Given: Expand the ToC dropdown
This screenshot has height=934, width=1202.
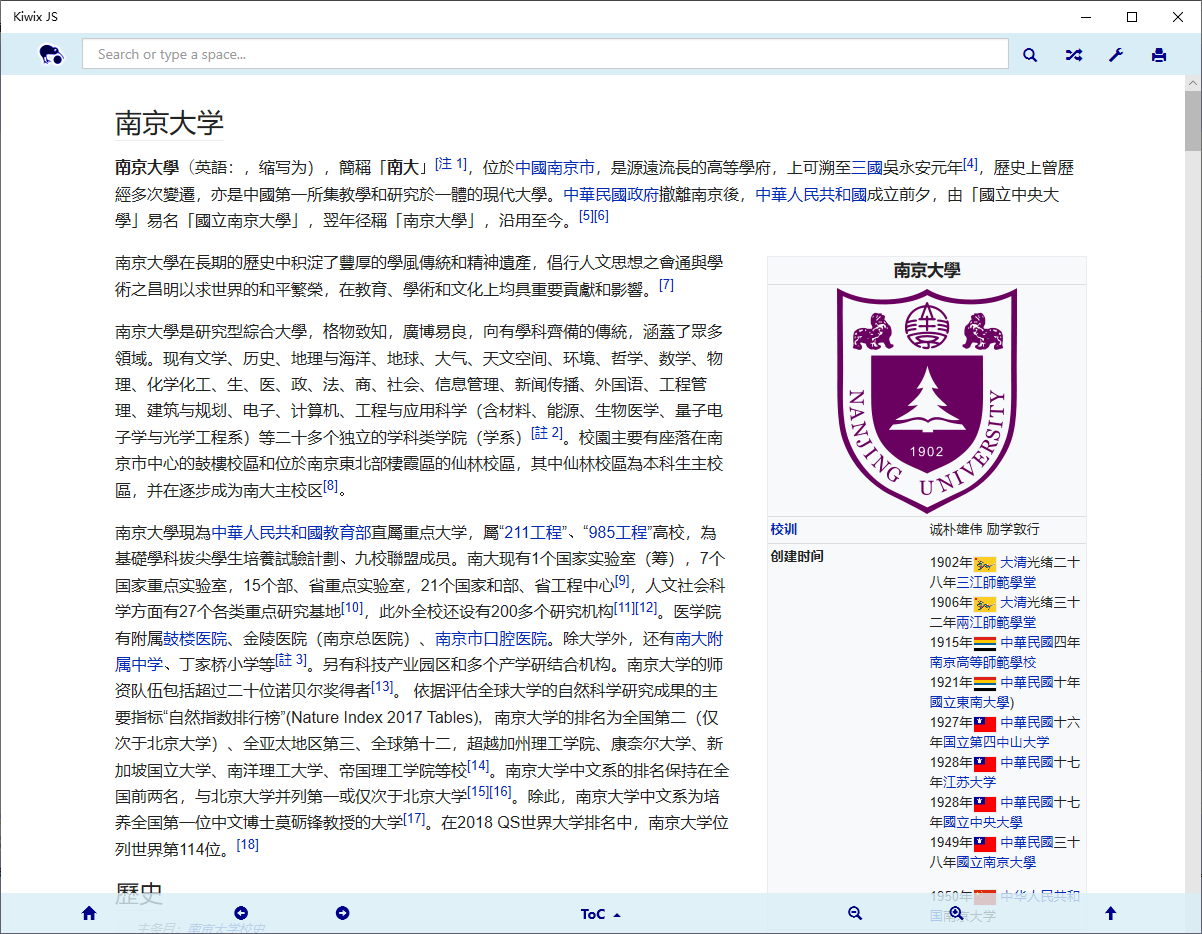Looking at the screenshot, I should pos(600,914).
